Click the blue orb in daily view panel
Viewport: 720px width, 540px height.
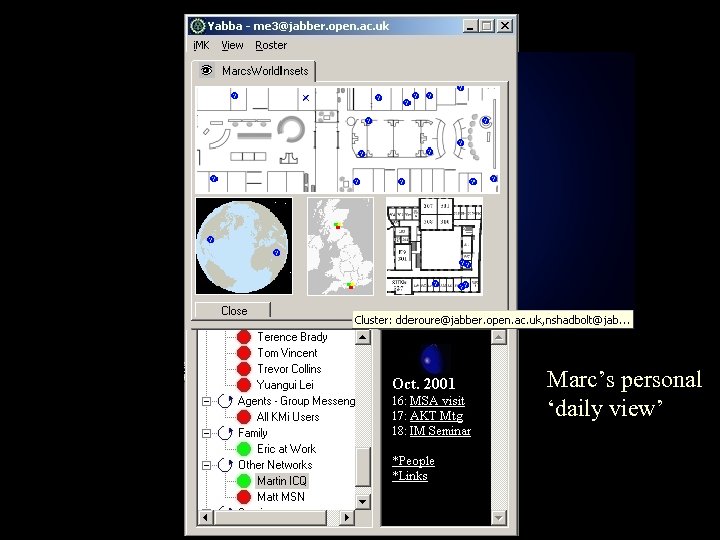[432, 359]
